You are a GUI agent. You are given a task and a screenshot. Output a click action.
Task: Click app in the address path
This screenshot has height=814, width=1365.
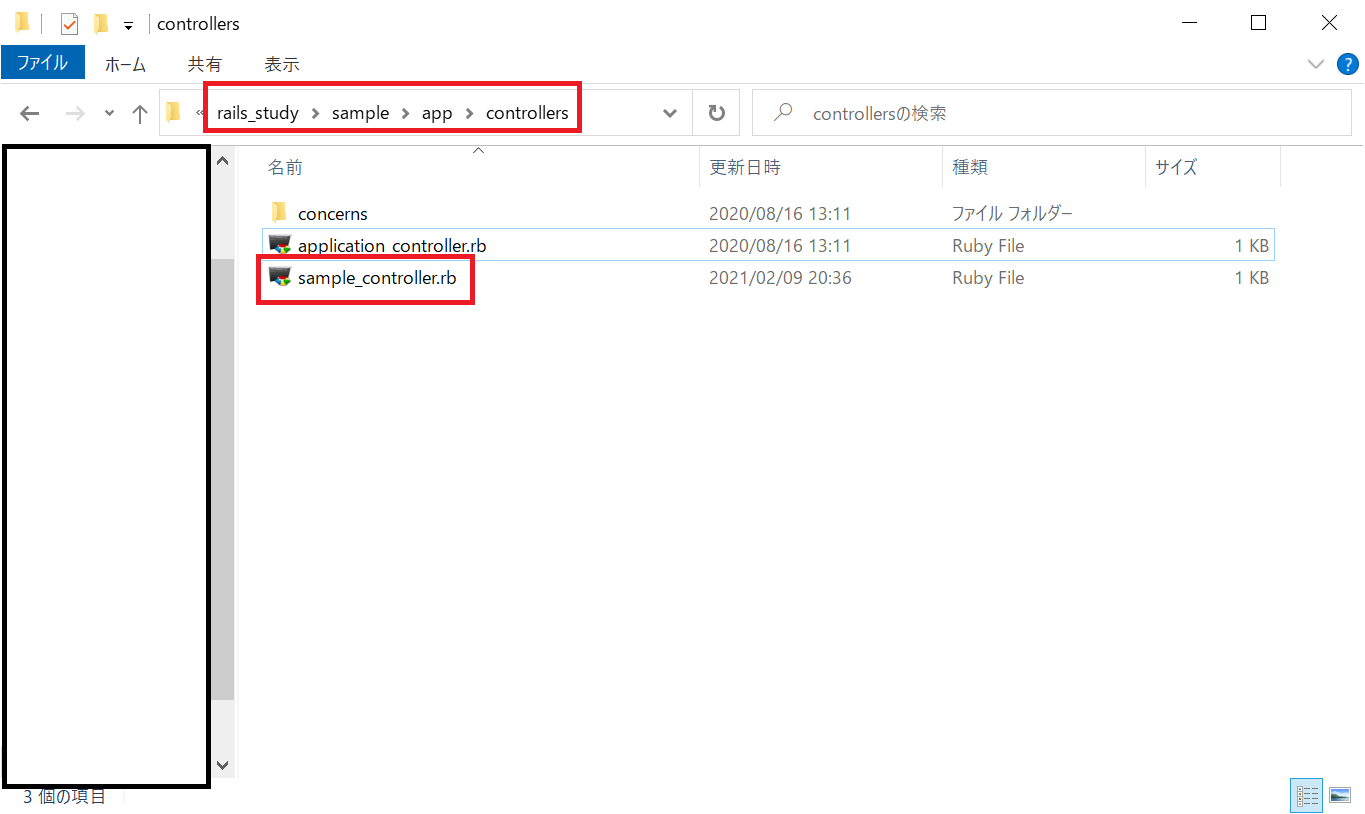point(437,113)
